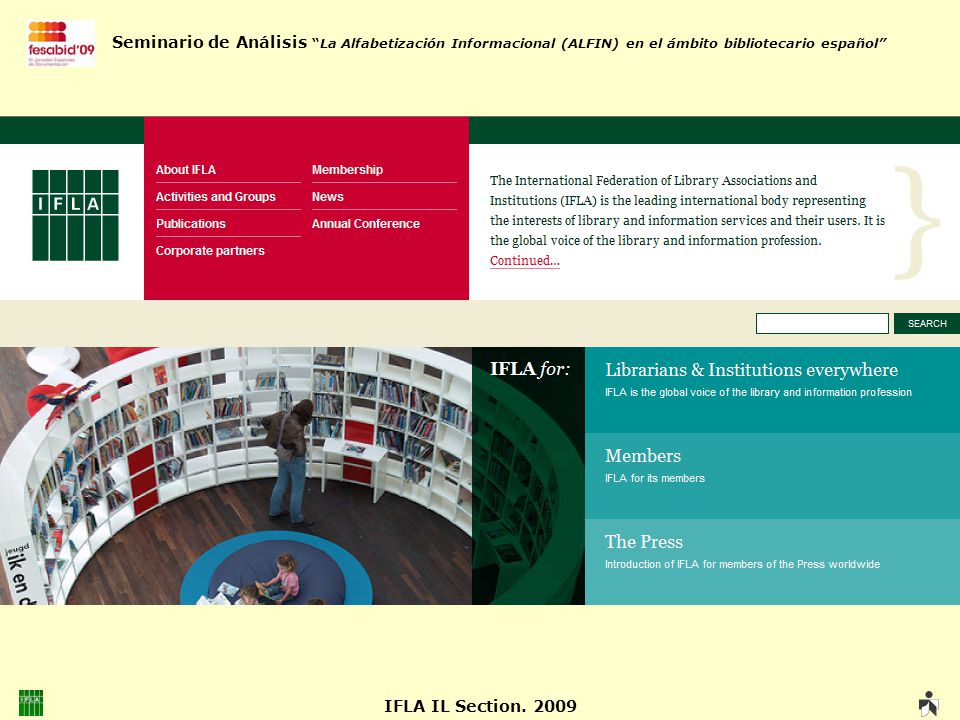The image size is (960, 720).
Task: Open the News menu item
Action: tap(328, 197)
